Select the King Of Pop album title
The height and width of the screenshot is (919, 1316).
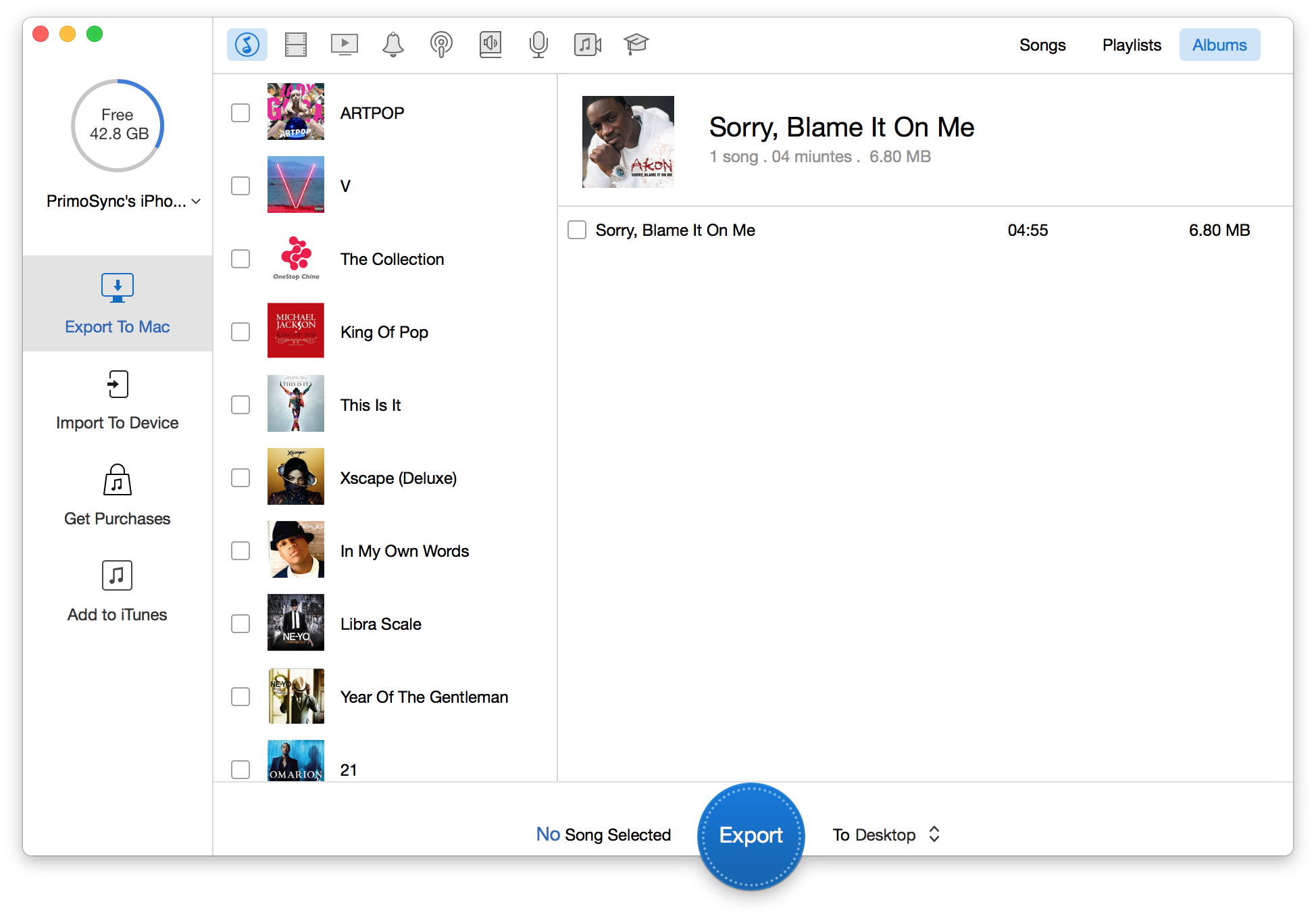coord(384,332)
